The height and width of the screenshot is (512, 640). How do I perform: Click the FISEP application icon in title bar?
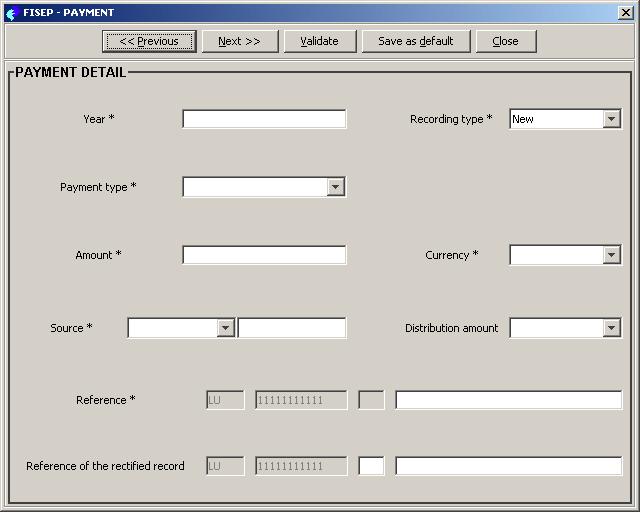[x=11, y=13]
